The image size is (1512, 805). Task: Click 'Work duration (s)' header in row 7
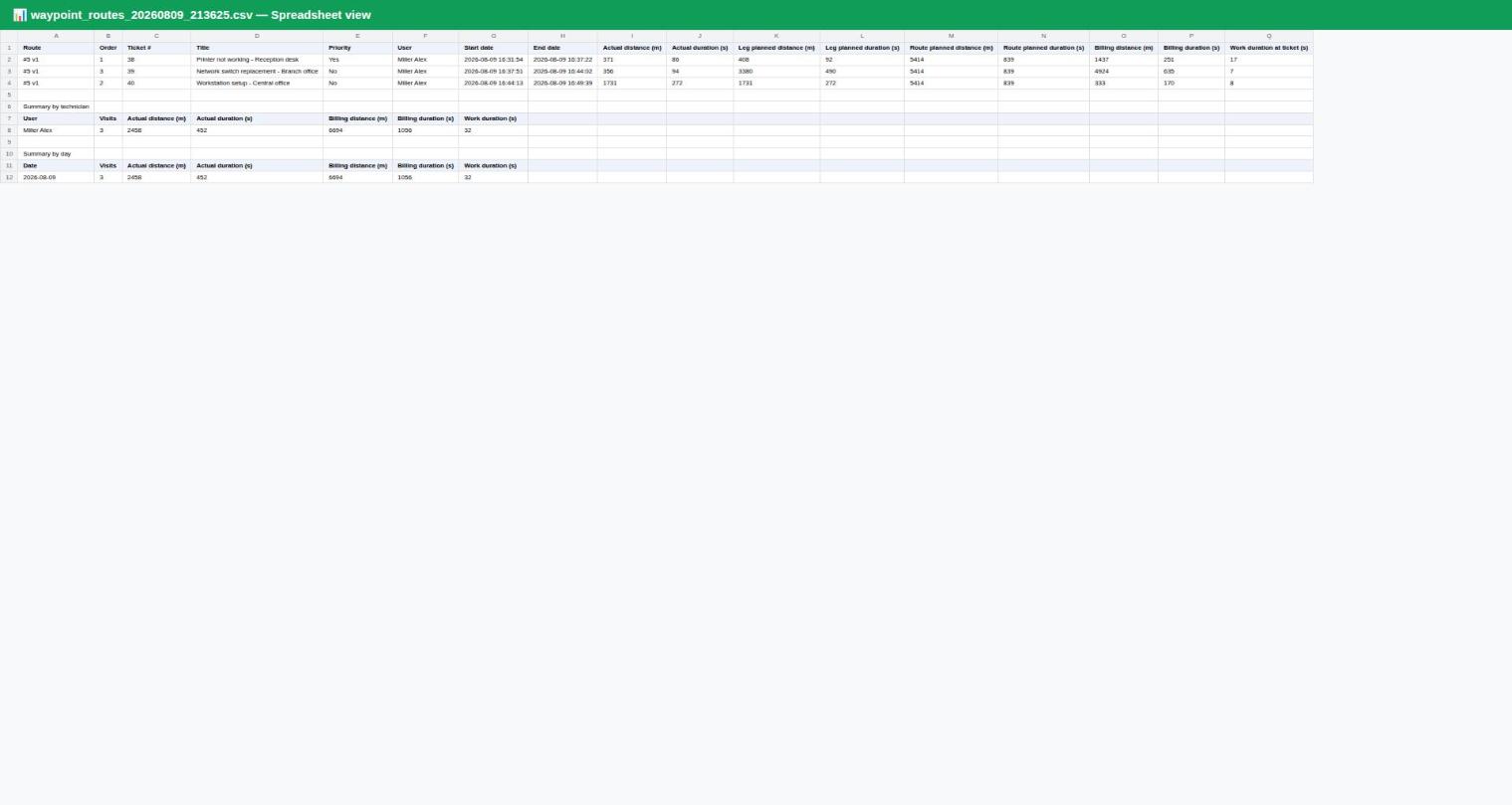coord(494,118)
